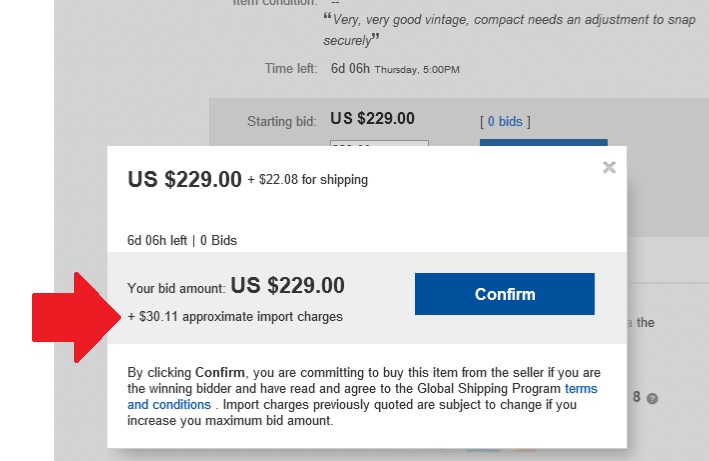Open the 'terms' link after Global Shipping Program
Viewport: 709px width, 461px height.
[x=581, y=389]
